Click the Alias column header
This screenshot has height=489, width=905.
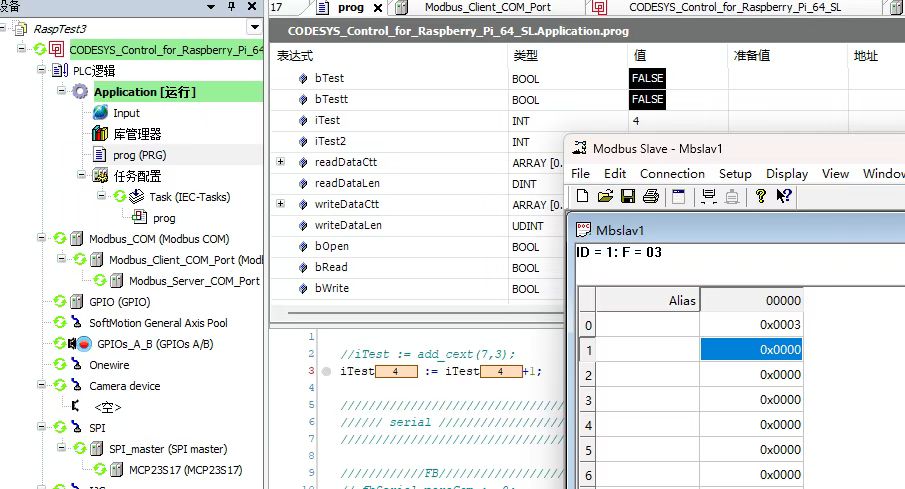point(648,300)
